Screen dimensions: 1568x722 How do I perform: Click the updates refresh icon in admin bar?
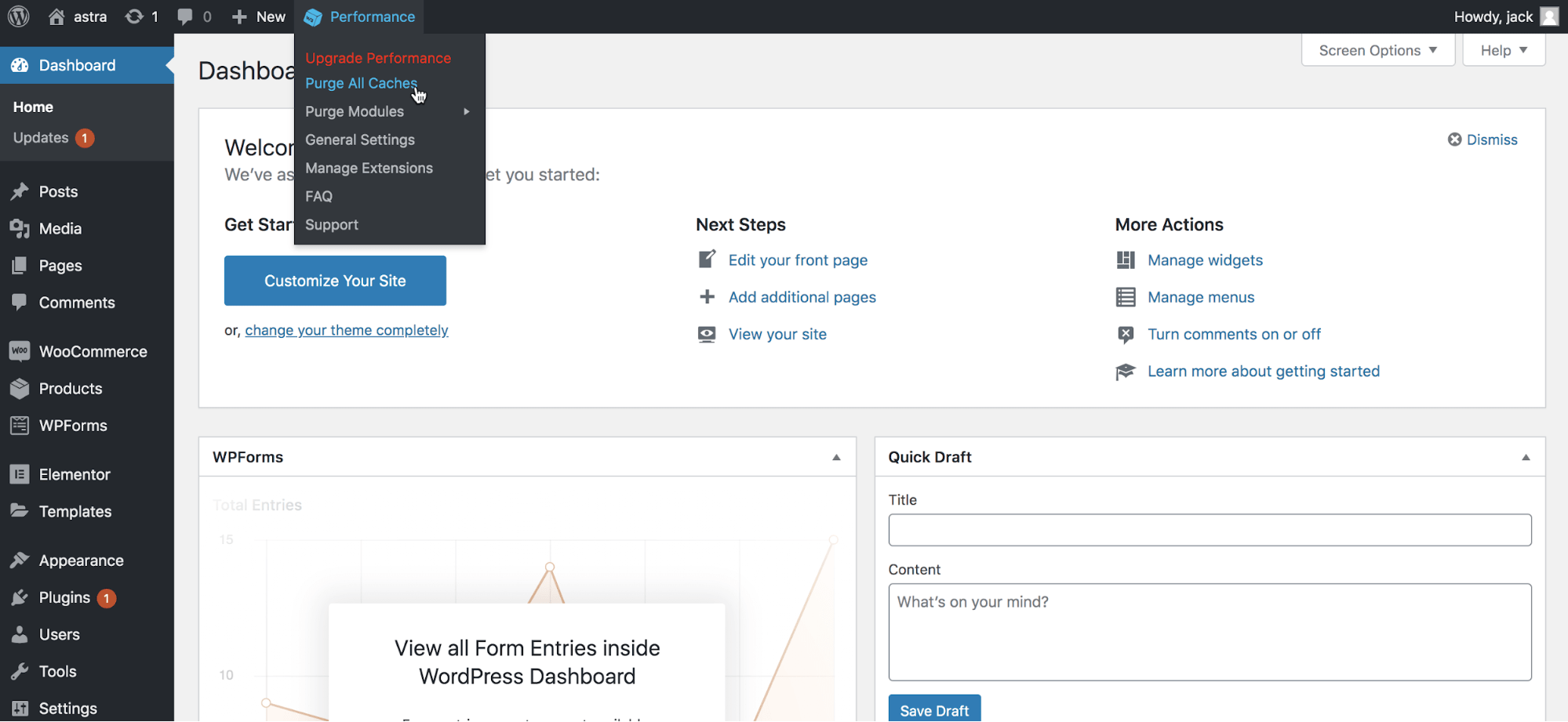(x=134, y=16)
